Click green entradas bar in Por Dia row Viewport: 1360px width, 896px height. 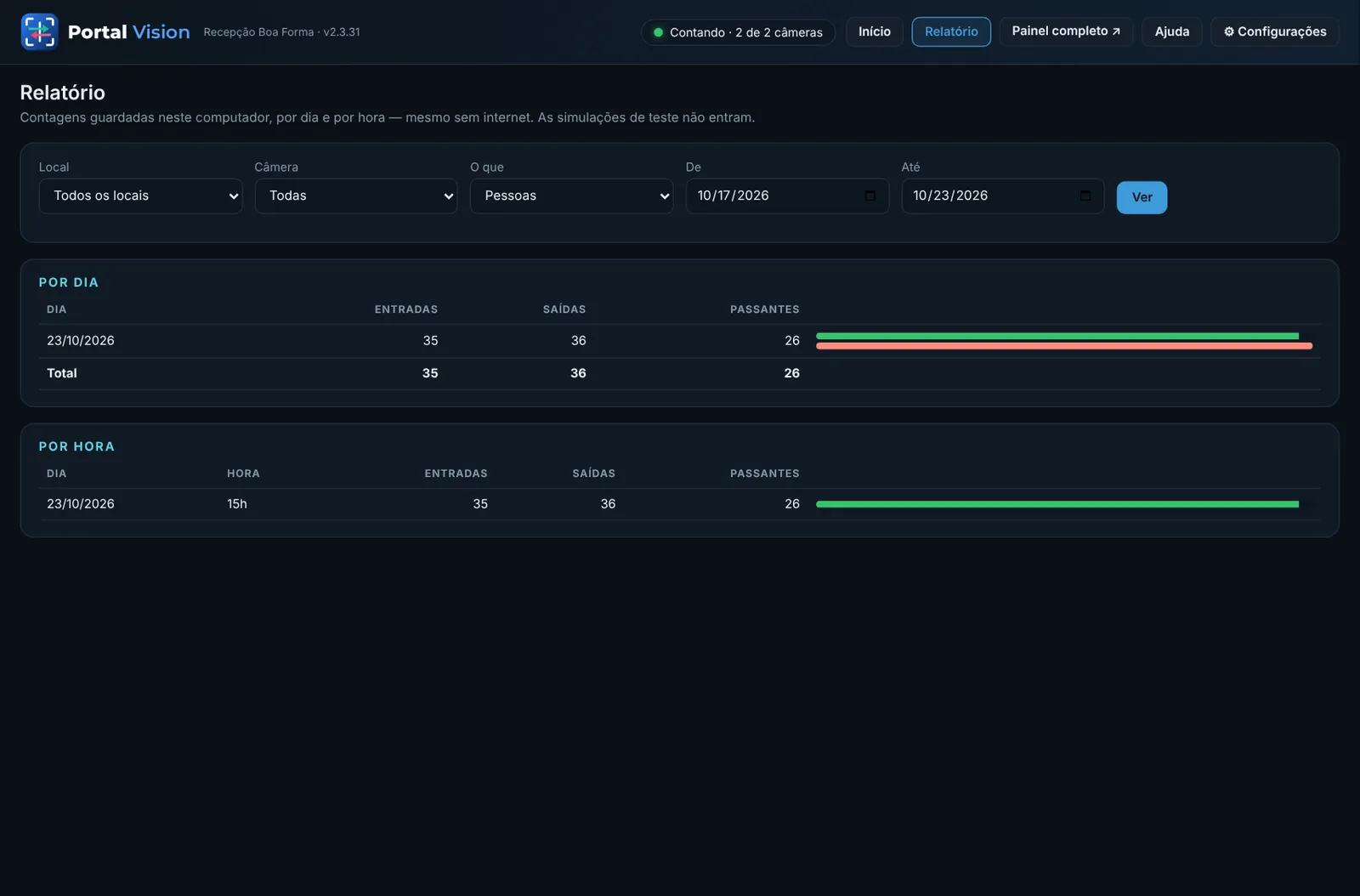tap(1057, 336)
